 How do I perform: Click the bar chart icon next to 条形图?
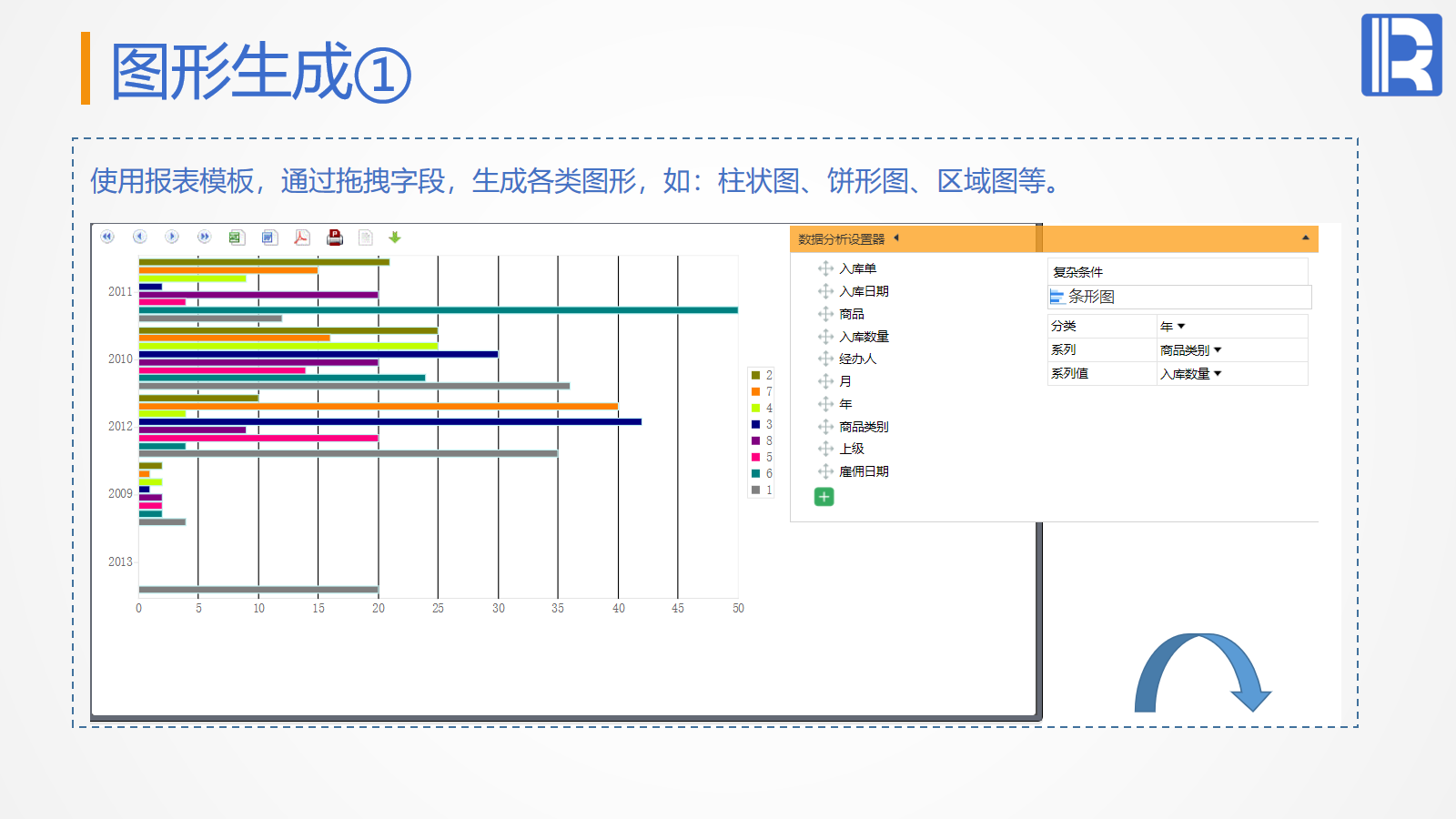tap(1057, 297)
